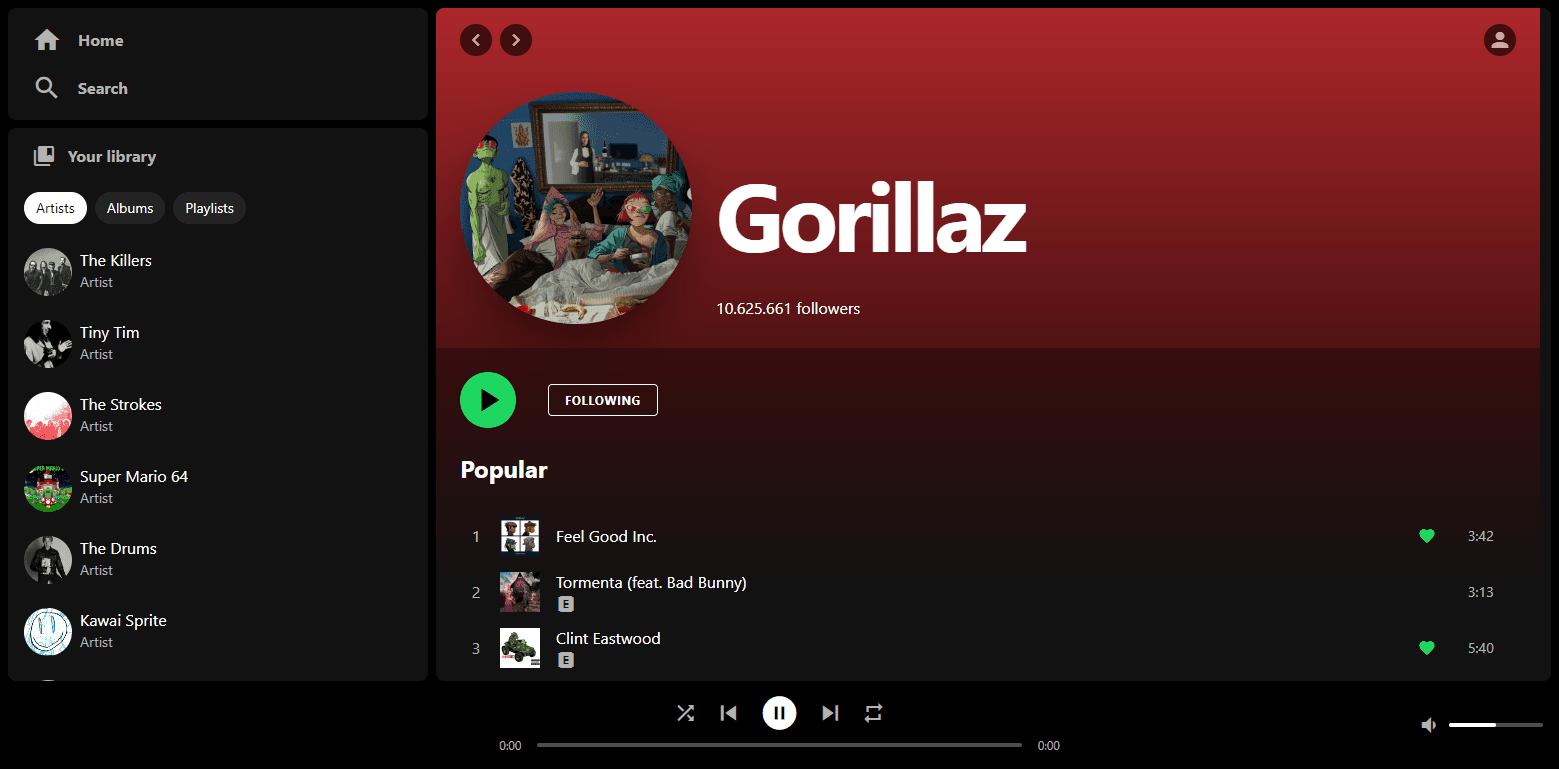Pause playback in the player bar
The height and width of the screenshot is (769, 1559).
[x=779, y=713]
